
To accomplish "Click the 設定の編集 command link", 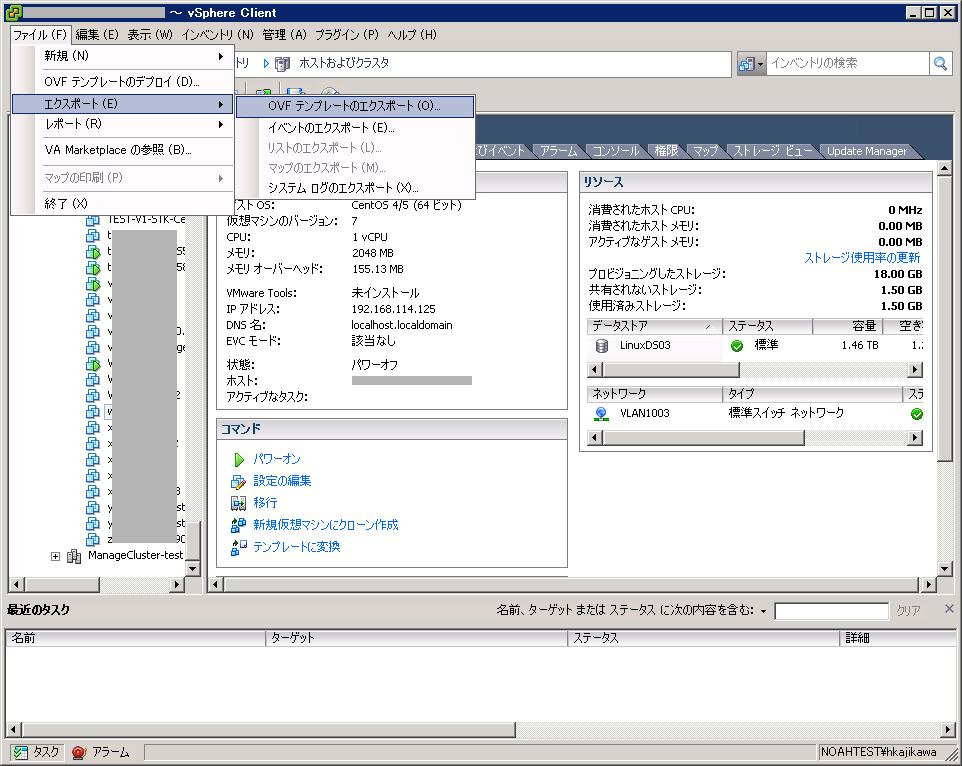I will coord(282,481).
